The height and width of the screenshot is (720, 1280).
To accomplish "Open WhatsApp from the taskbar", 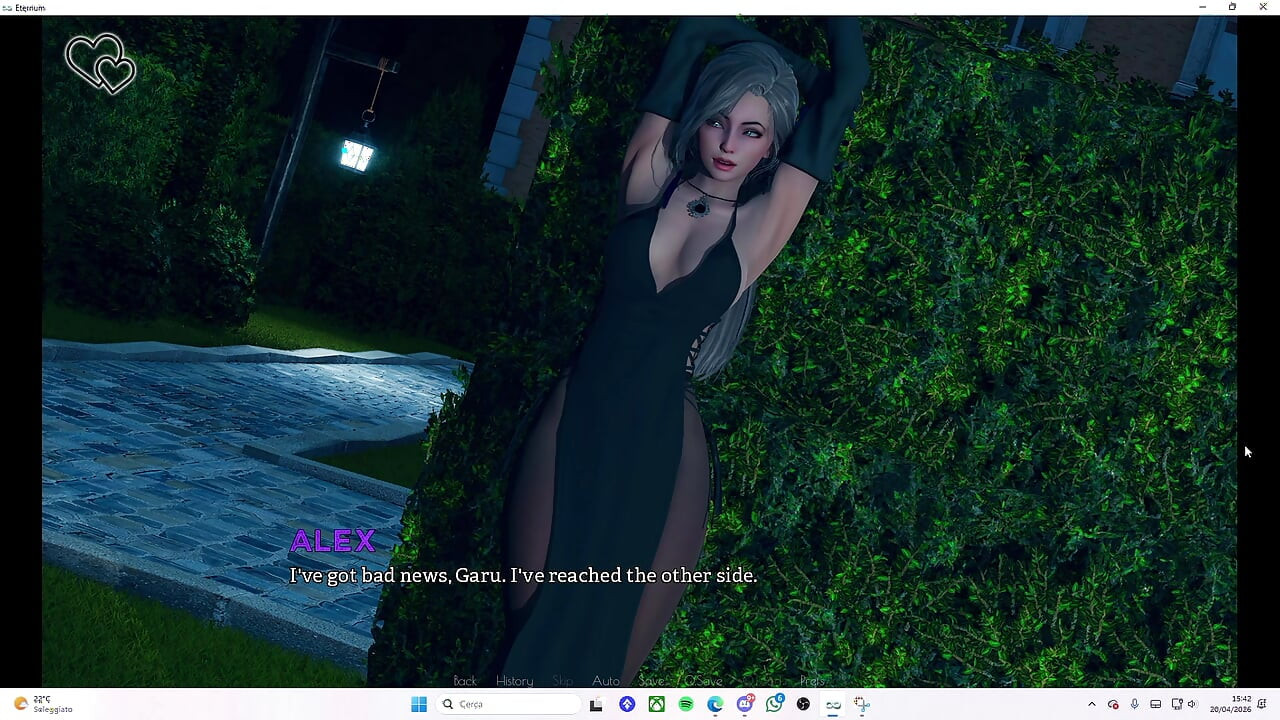I will pyautogui.click(x=774, y=704).
